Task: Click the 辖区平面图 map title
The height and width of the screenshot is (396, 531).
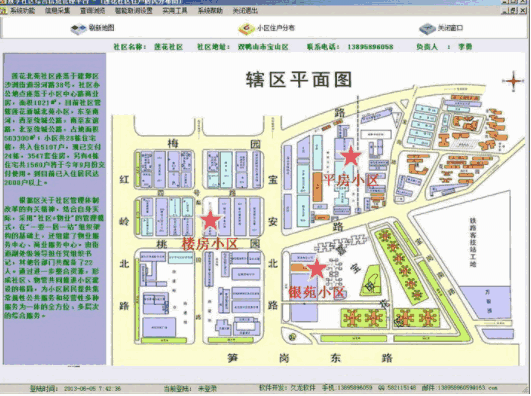Action: pos(299,80)
